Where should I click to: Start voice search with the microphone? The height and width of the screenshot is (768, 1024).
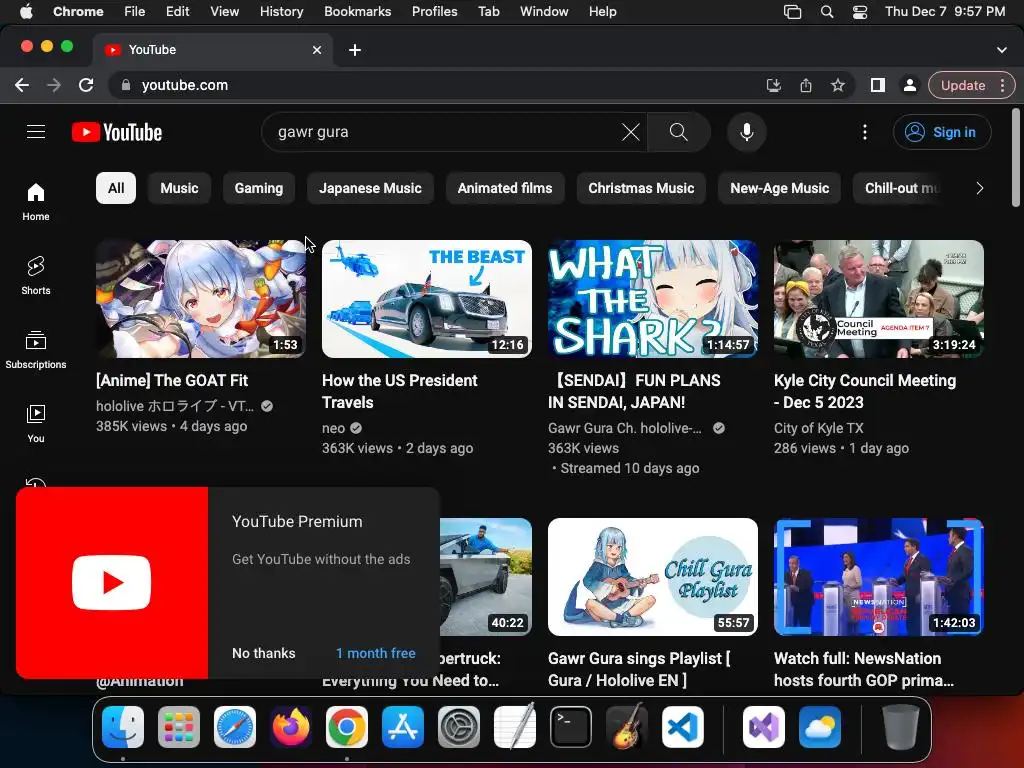click(x=746, y=132)
